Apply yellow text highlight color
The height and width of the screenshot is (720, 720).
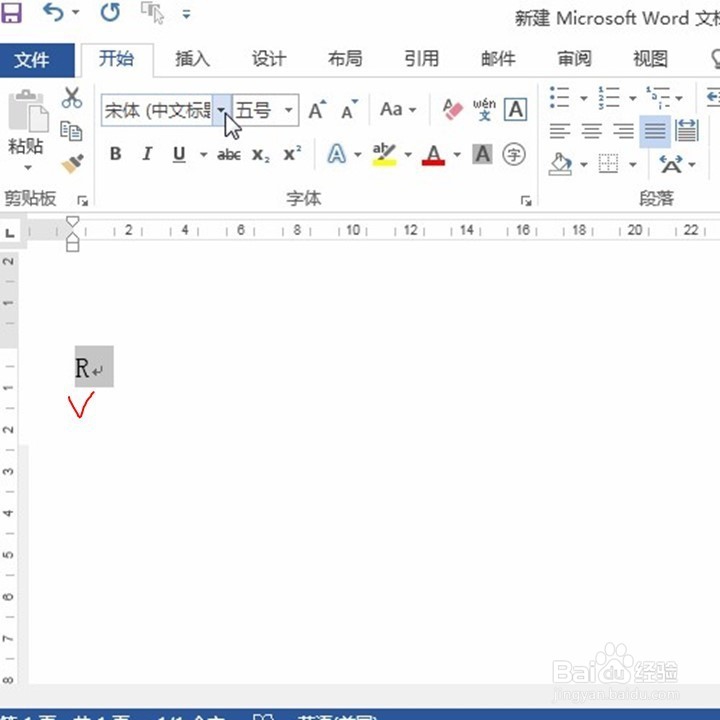(384, 154)
